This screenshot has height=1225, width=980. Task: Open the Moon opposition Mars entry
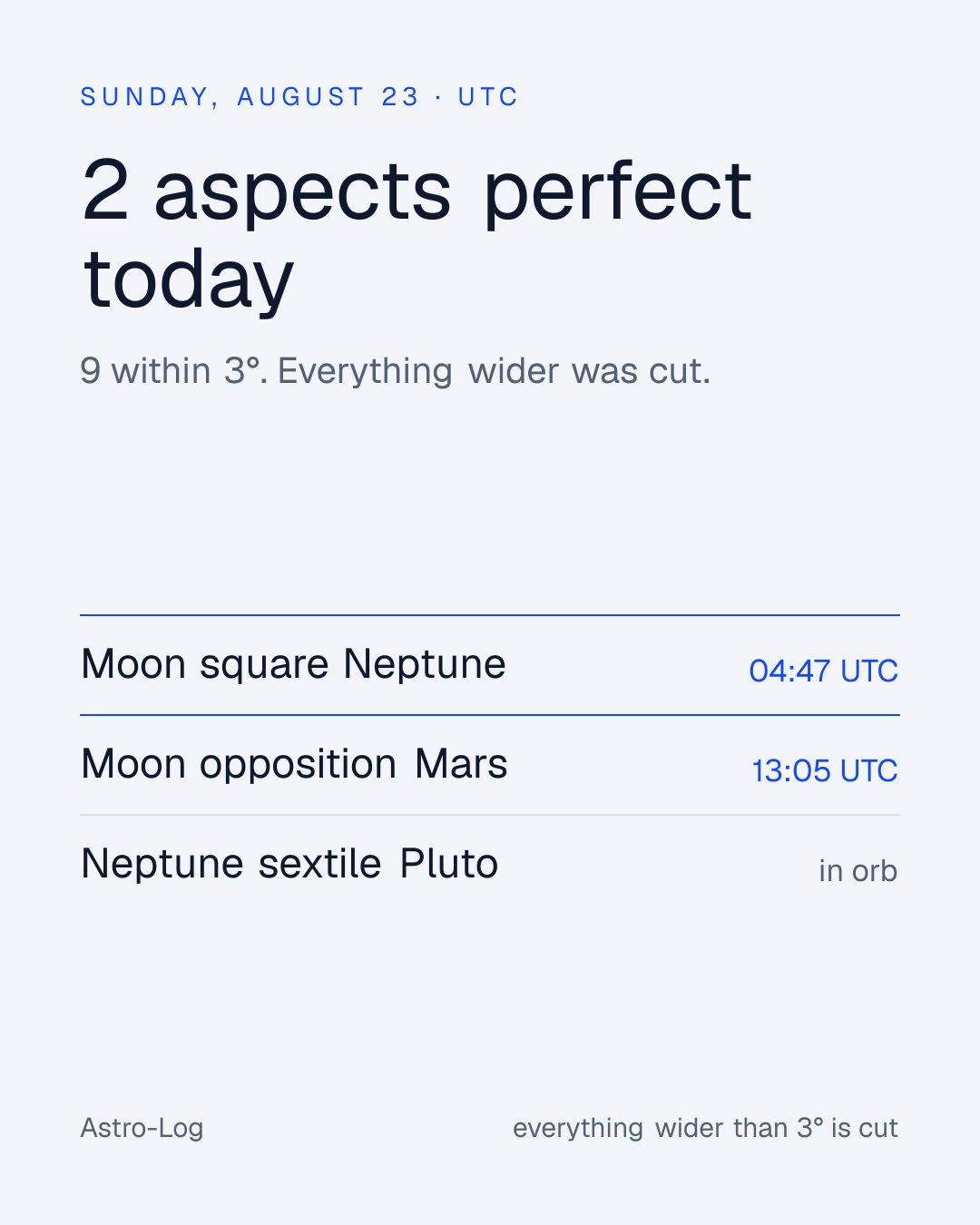pos(490,765)
